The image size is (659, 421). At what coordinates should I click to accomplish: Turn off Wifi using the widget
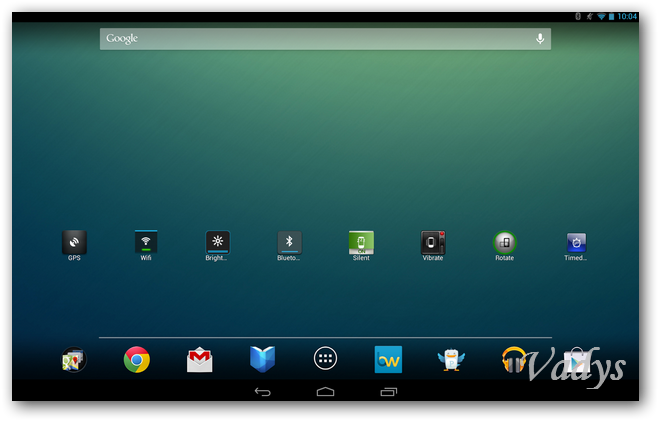click(146, 242)
